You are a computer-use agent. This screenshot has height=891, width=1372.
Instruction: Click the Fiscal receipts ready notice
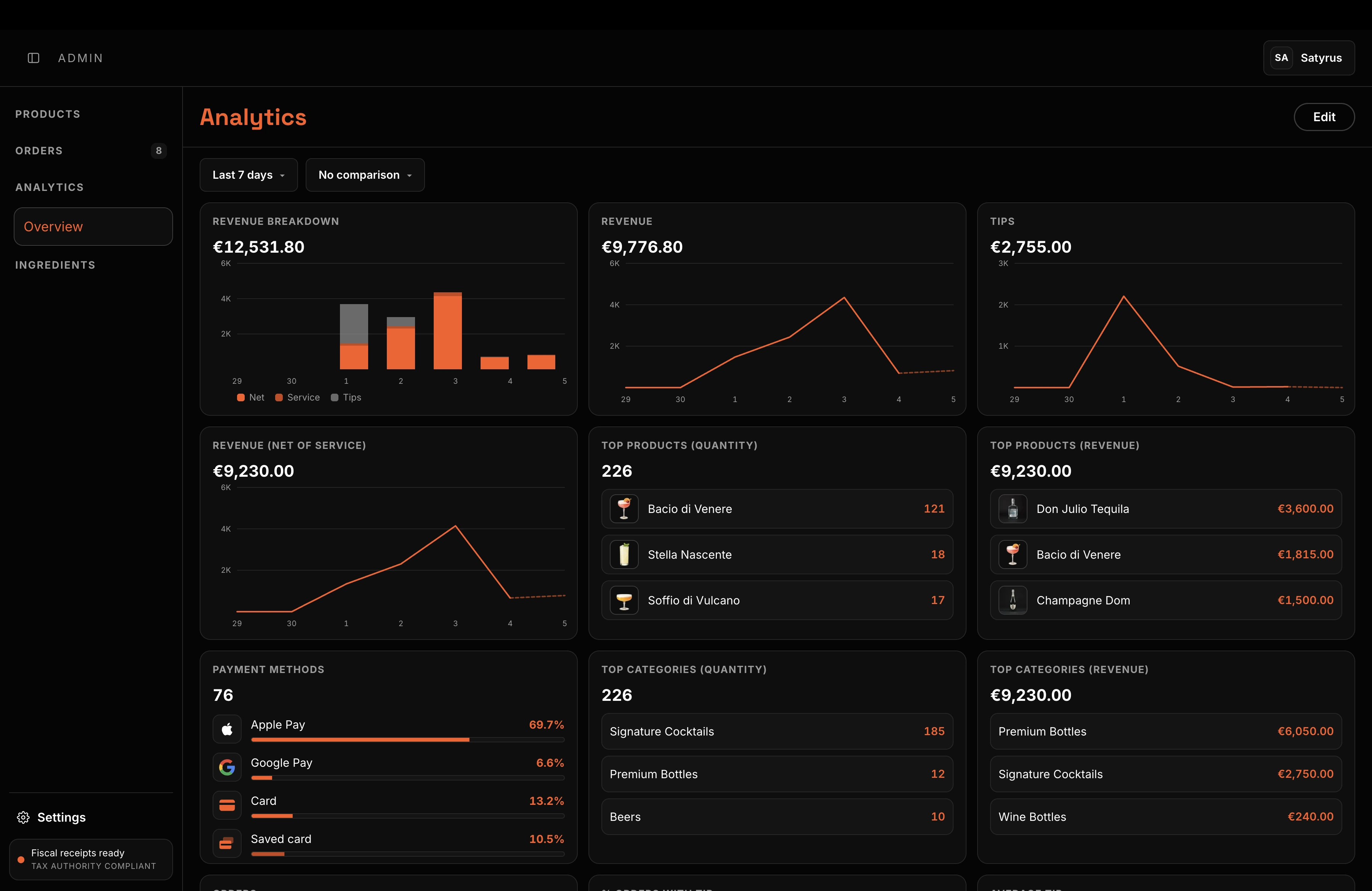coord(91,859)
